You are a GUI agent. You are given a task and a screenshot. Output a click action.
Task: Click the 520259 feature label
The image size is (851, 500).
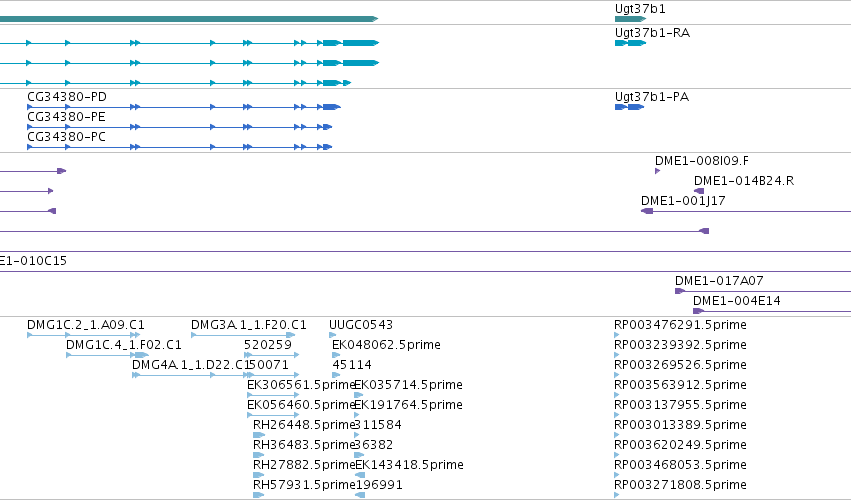(x=268, y=345)
